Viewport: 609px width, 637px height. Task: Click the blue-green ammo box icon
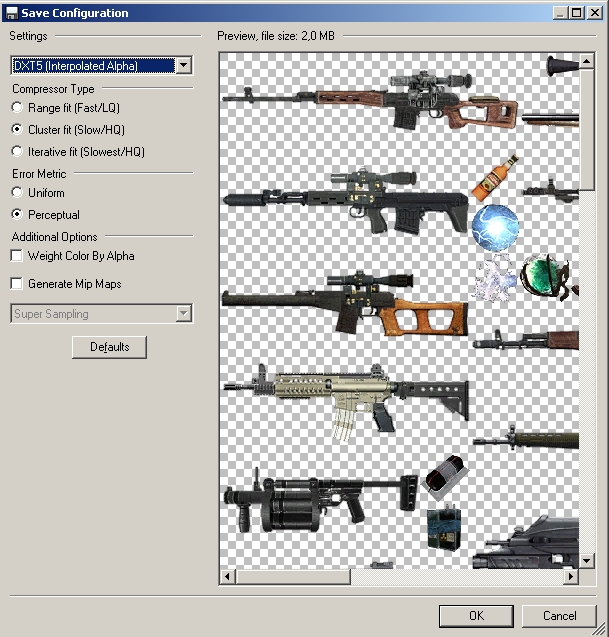point(444,526)
